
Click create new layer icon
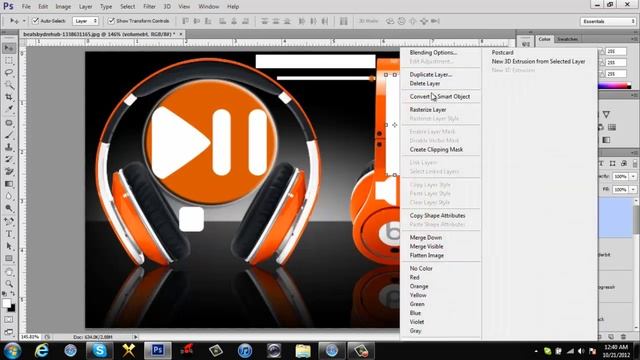611,337
